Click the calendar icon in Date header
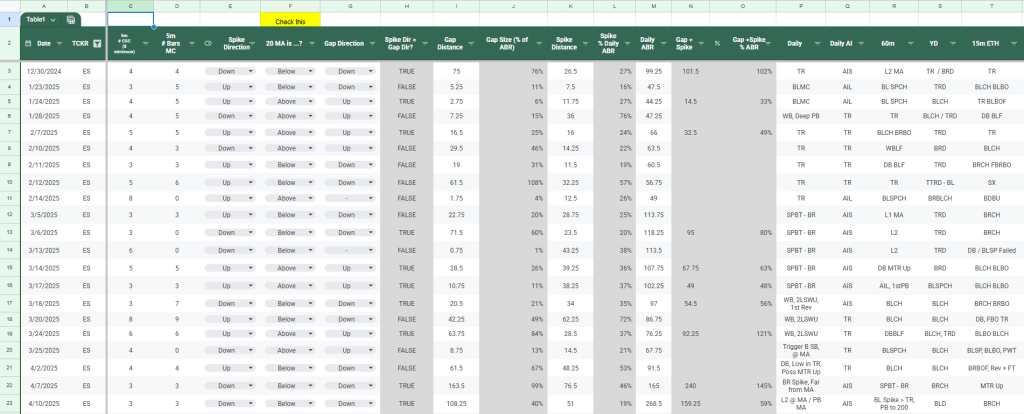1024x414 pixels. pos(27,43)
